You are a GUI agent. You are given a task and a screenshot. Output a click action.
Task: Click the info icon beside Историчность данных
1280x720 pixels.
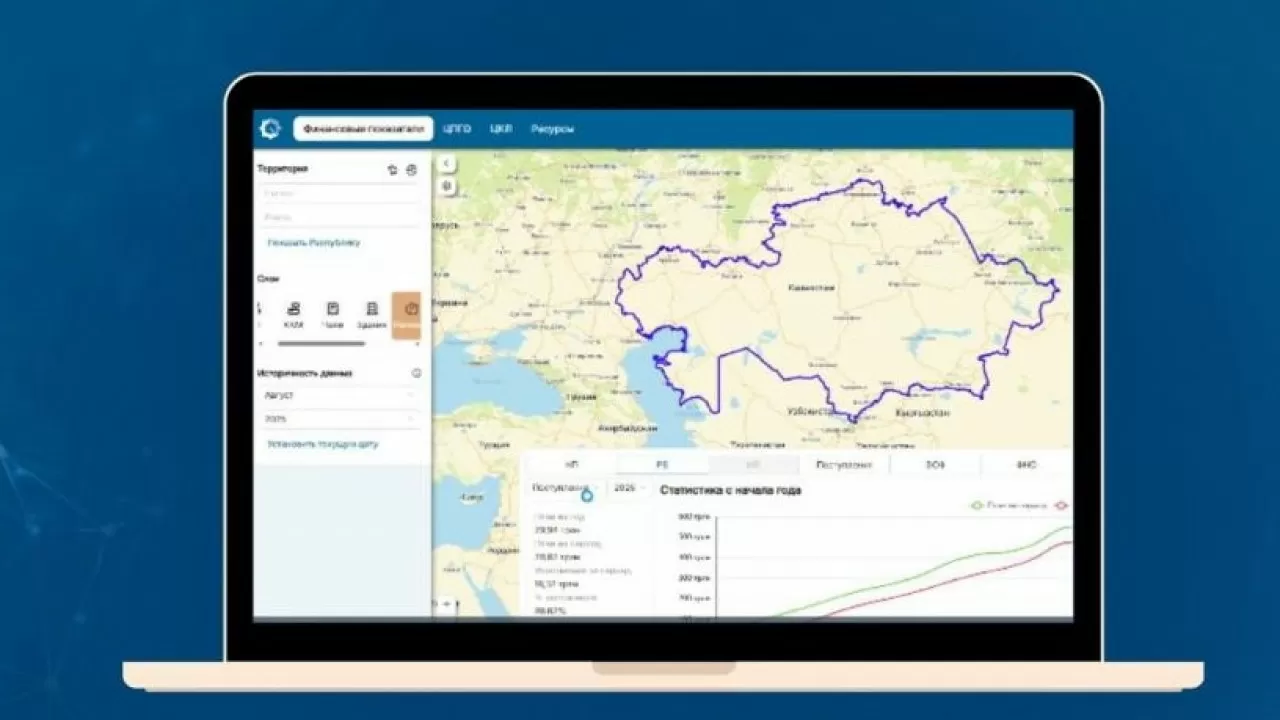417,373
